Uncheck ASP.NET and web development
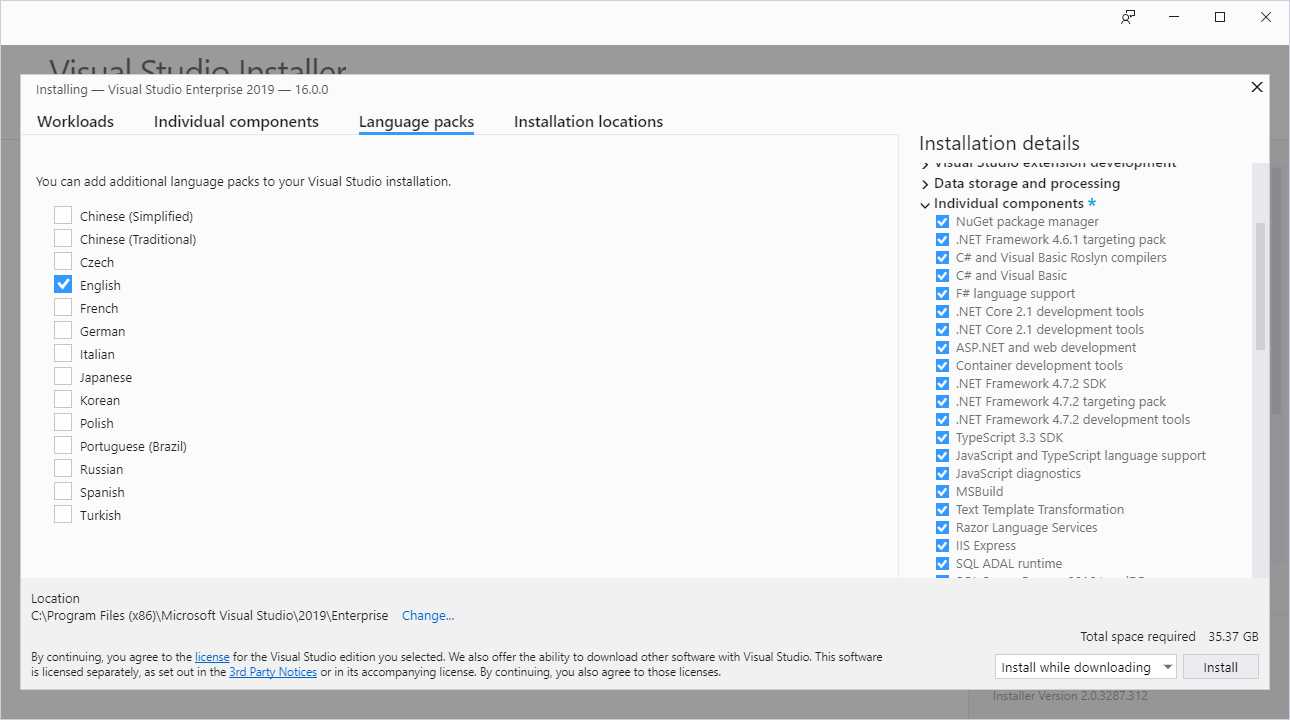1290x720 pixels. click(x=942, y=348)
